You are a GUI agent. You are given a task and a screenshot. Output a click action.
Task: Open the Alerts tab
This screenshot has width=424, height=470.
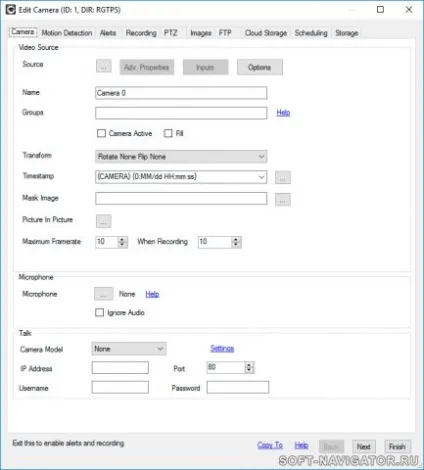pos(108,33)
